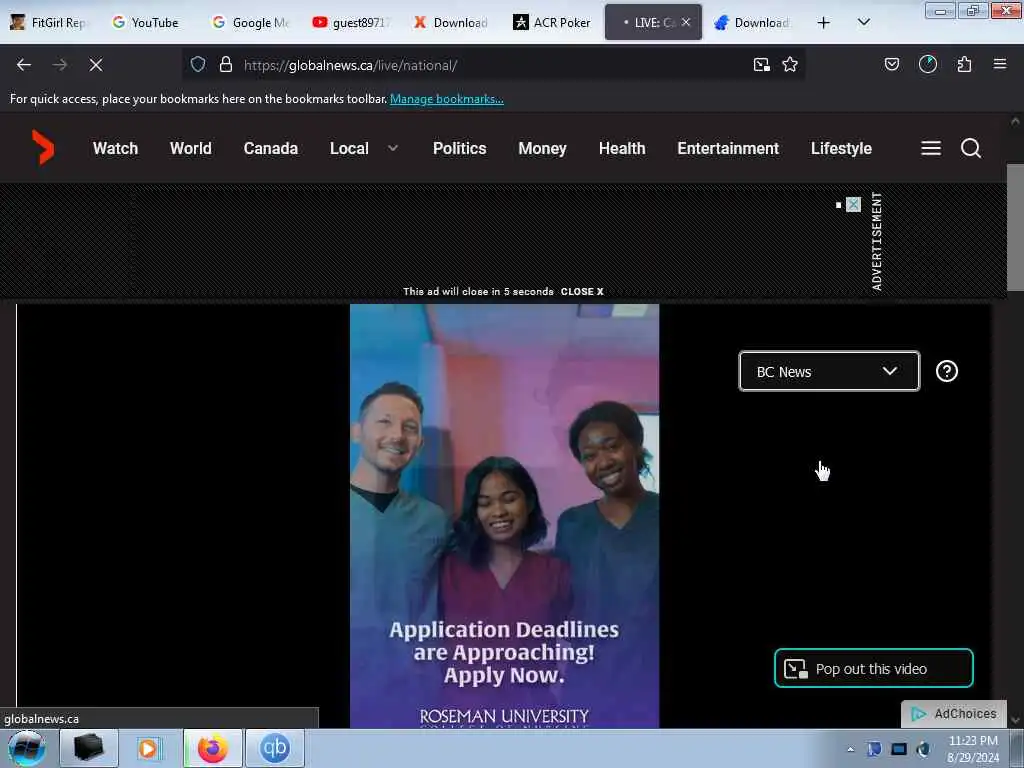Switch to the FitGirl Rep tab
Viewport: 1024px width, 768px height.
pyautogui.click(x=49, y=22)
